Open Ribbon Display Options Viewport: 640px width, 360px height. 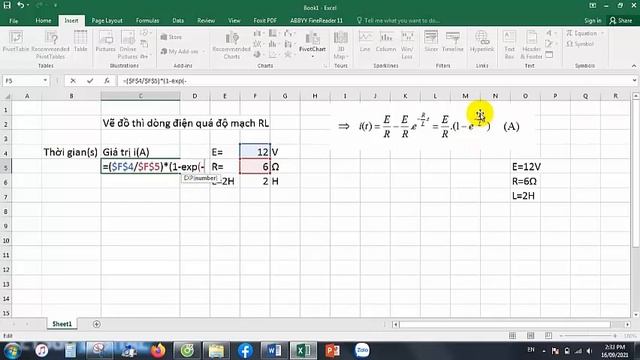point(593,5)
